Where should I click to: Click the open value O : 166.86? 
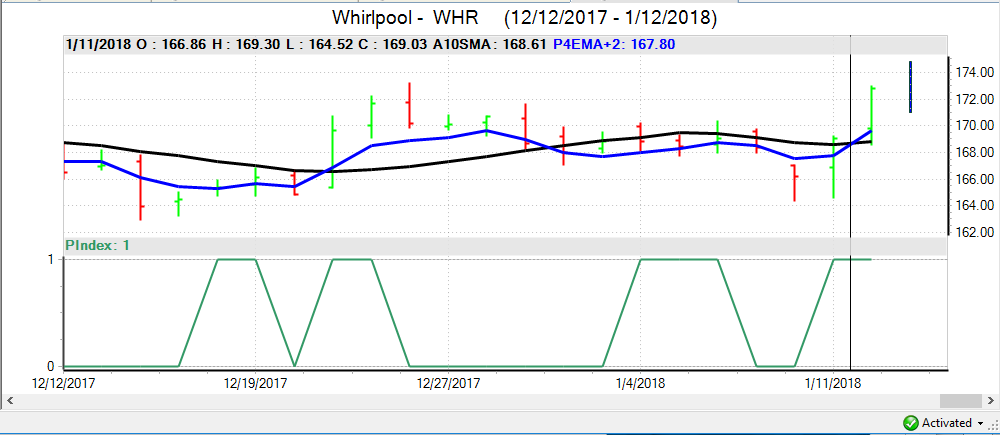tap(170, 45)
